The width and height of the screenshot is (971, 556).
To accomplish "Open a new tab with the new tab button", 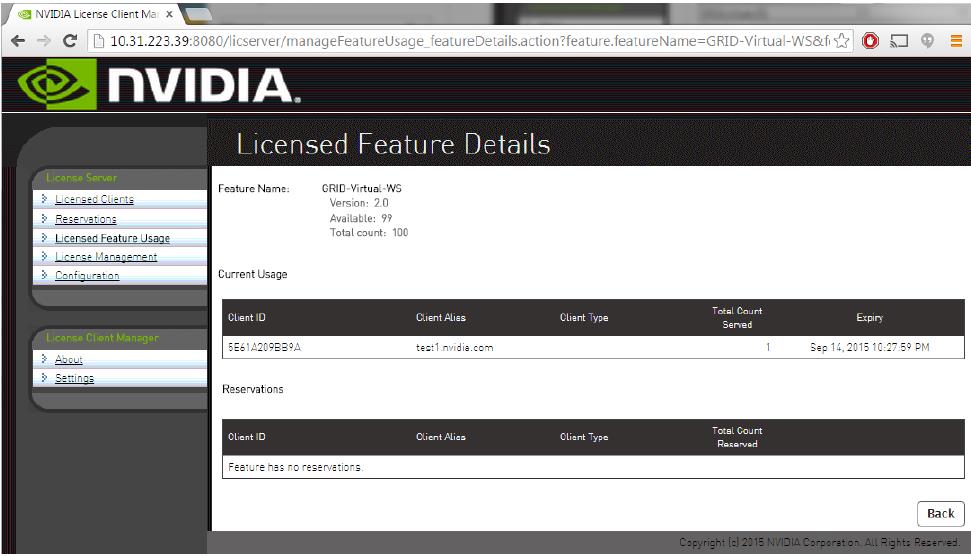I will pyautogui.click(x=198, y=14).
